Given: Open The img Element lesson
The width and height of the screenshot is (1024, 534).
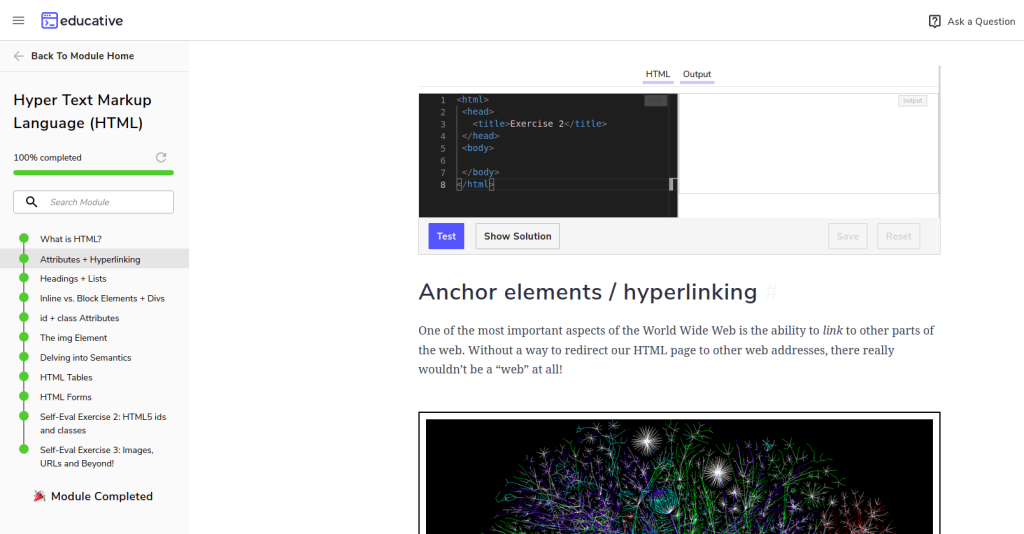Looking at the screenshot, I should coord(73,338).
